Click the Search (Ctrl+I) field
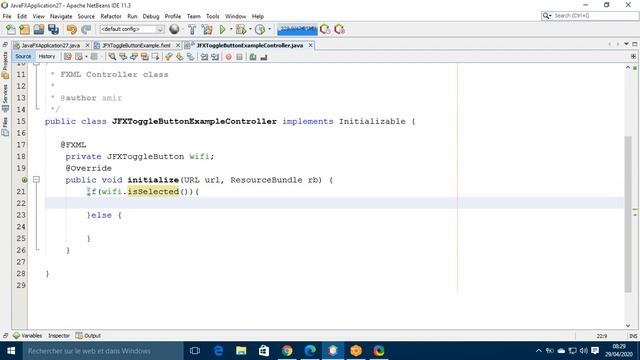This screenshot has height=360, width=640. coord(590,16)
